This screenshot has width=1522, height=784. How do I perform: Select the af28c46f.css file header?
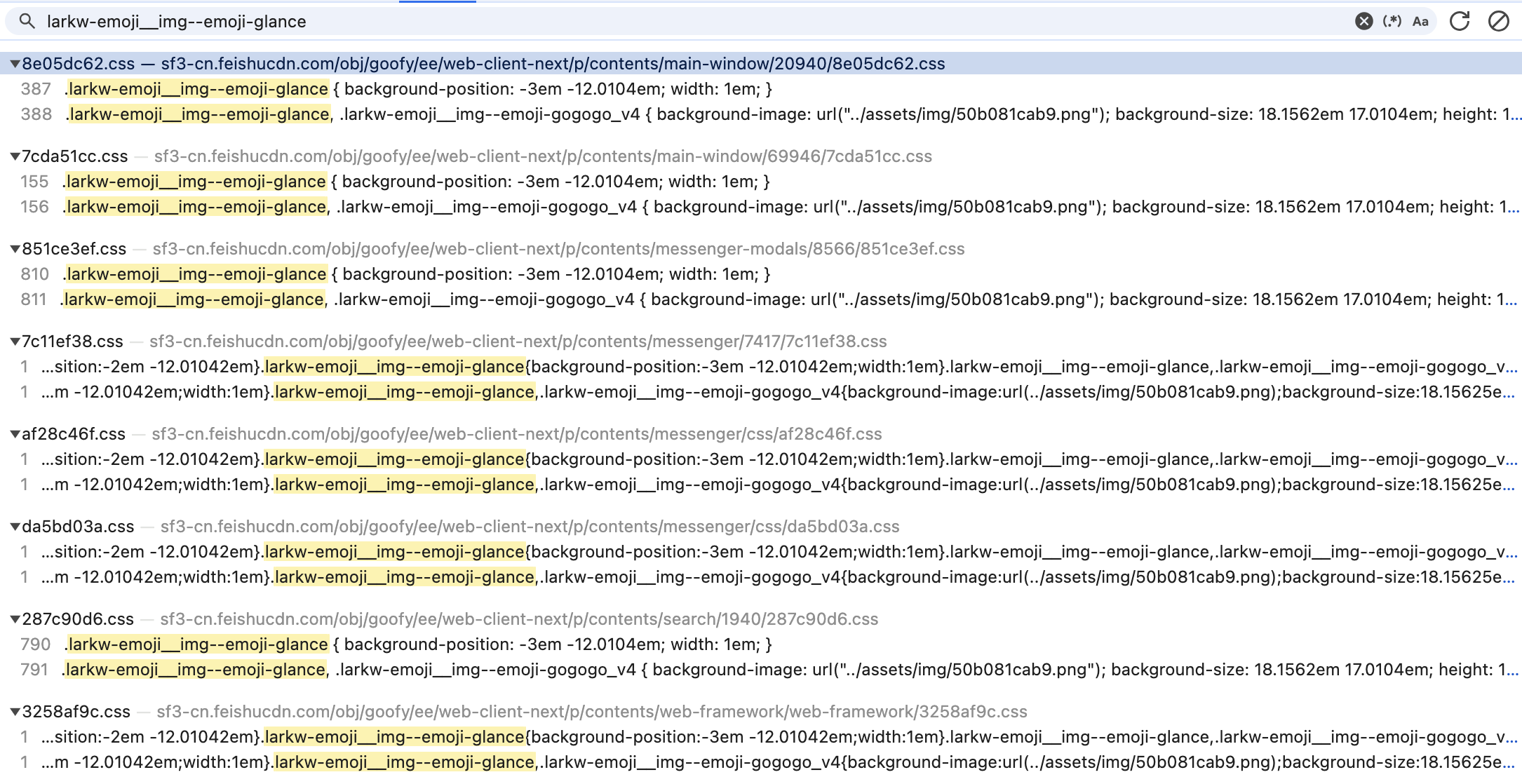pos(74,434)
